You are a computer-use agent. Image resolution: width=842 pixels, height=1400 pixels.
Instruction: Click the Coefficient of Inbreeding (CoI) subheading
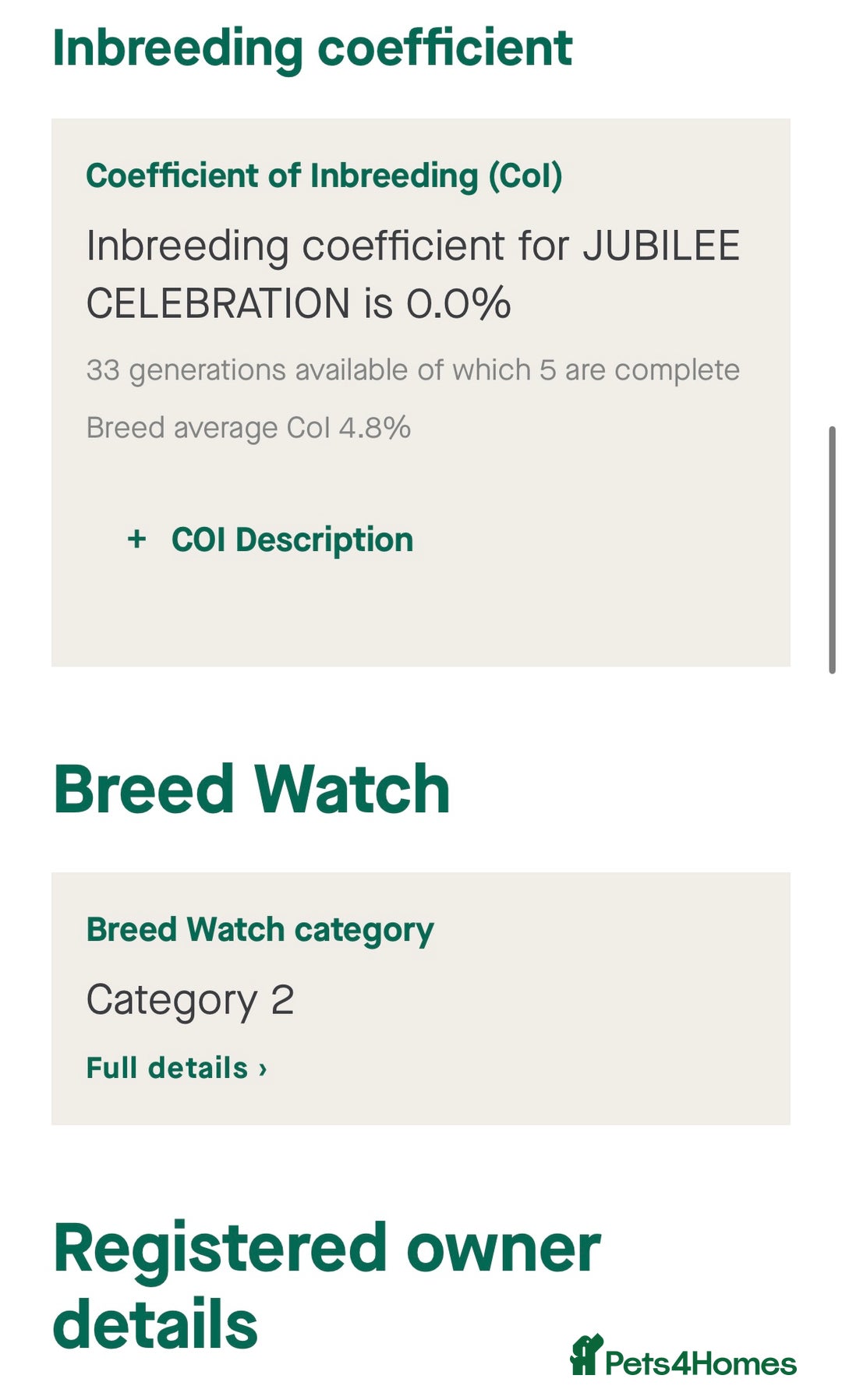(324, 175)
